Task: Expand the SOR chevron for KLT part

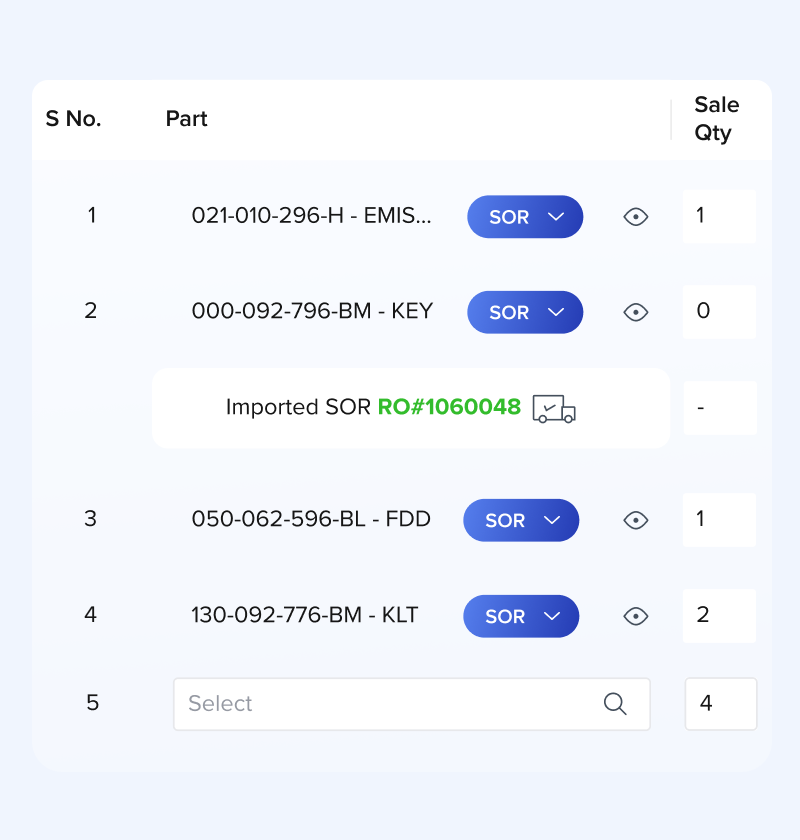Action: (x=552, y=616)
